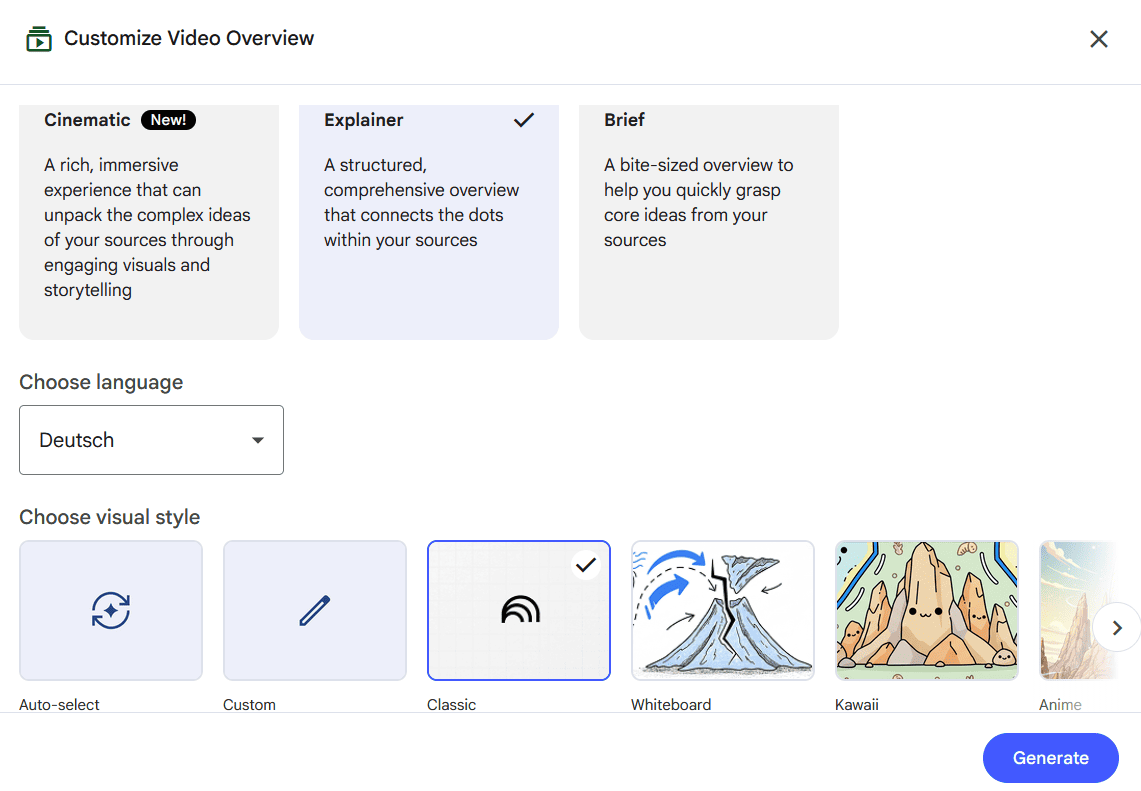The height and width of the screenshot is (791, 1141).
Task: Click the right chevron to see more styles
Action: (x=1116, y=627)
